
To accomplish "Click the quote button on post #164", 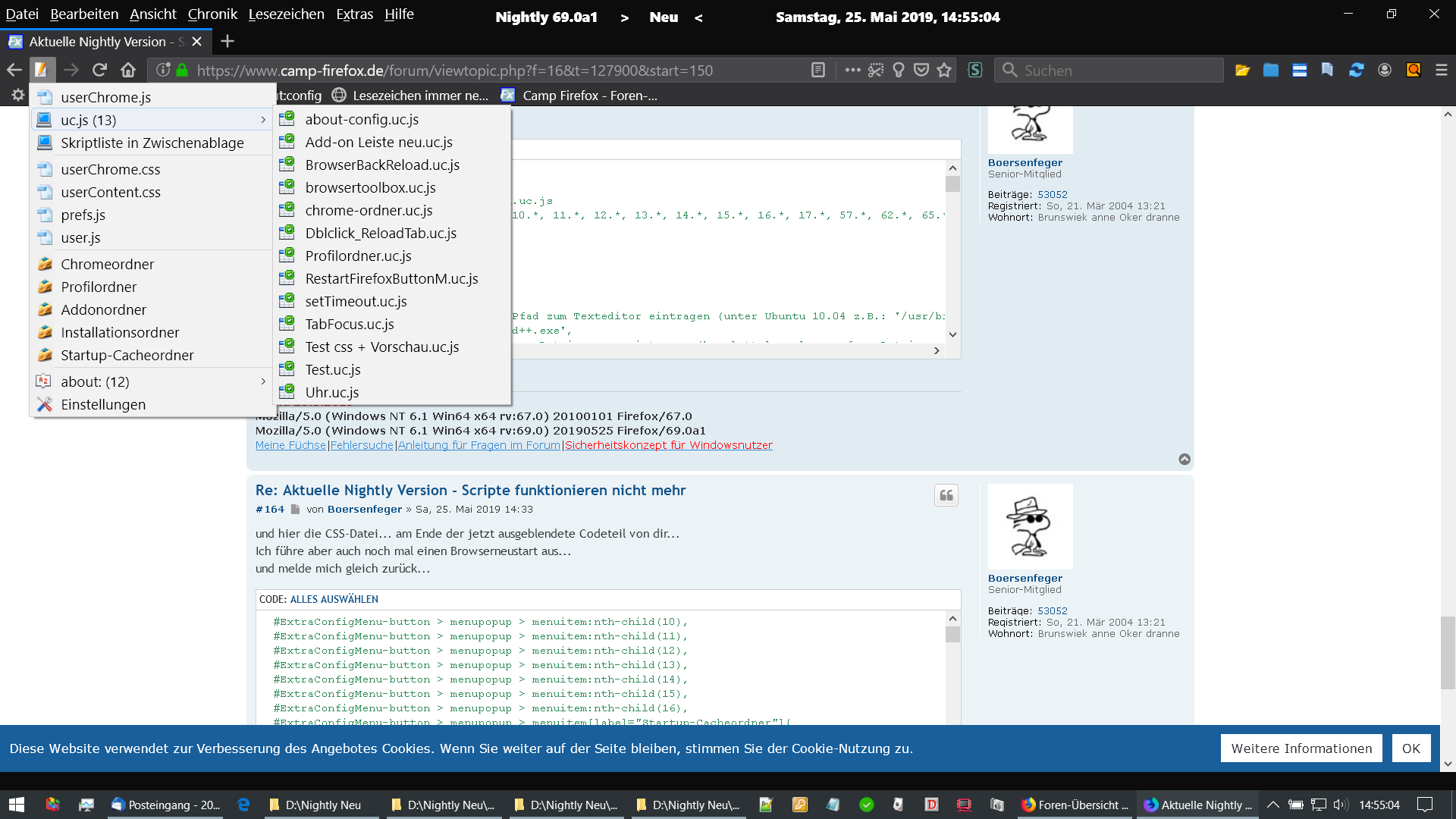I will pyautogui.click(x=946, y=495).
